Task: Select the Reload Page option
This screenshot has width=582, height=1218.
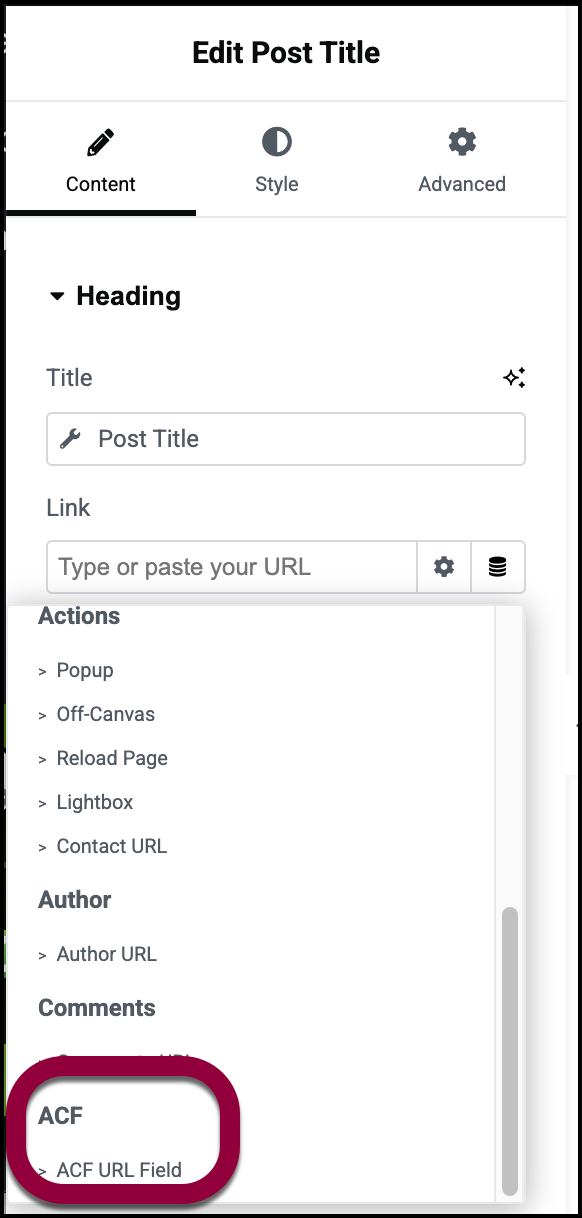Action: pyautogui.click(x=112, y=758)
